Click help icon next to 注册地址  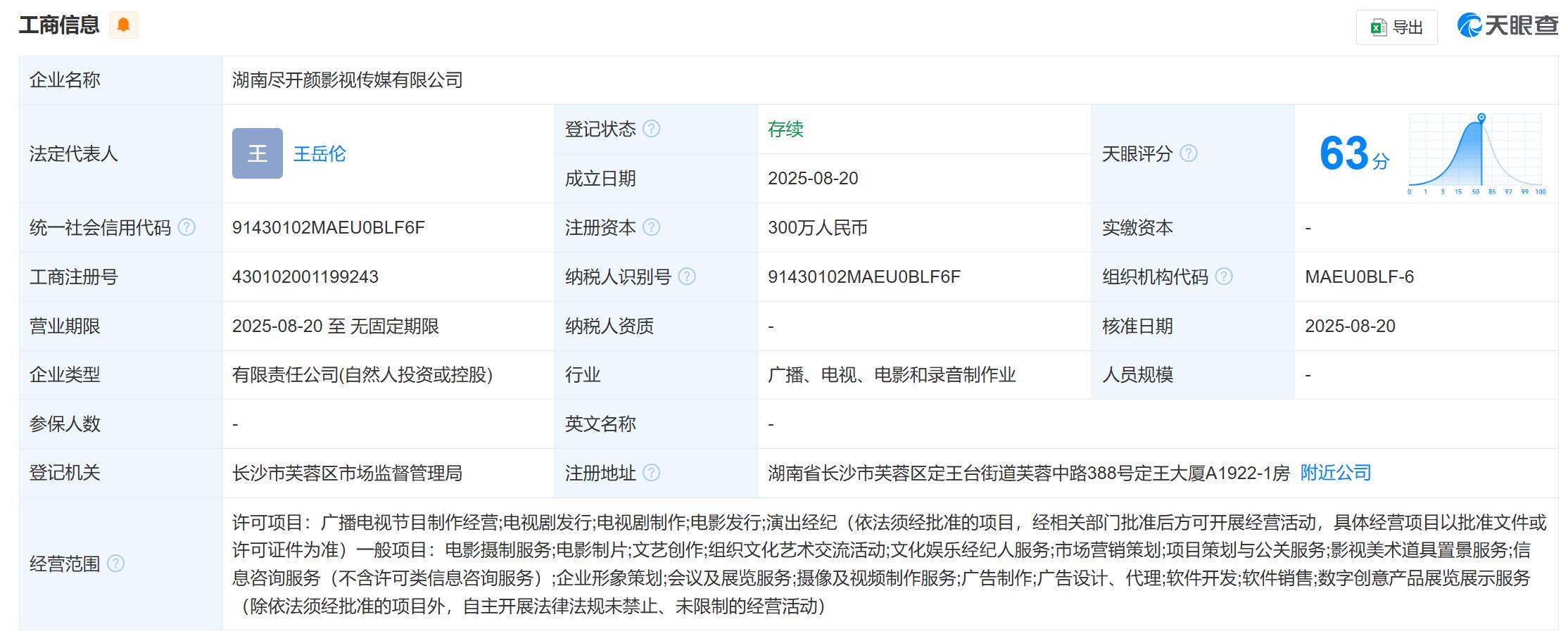[x=652, y=473]
